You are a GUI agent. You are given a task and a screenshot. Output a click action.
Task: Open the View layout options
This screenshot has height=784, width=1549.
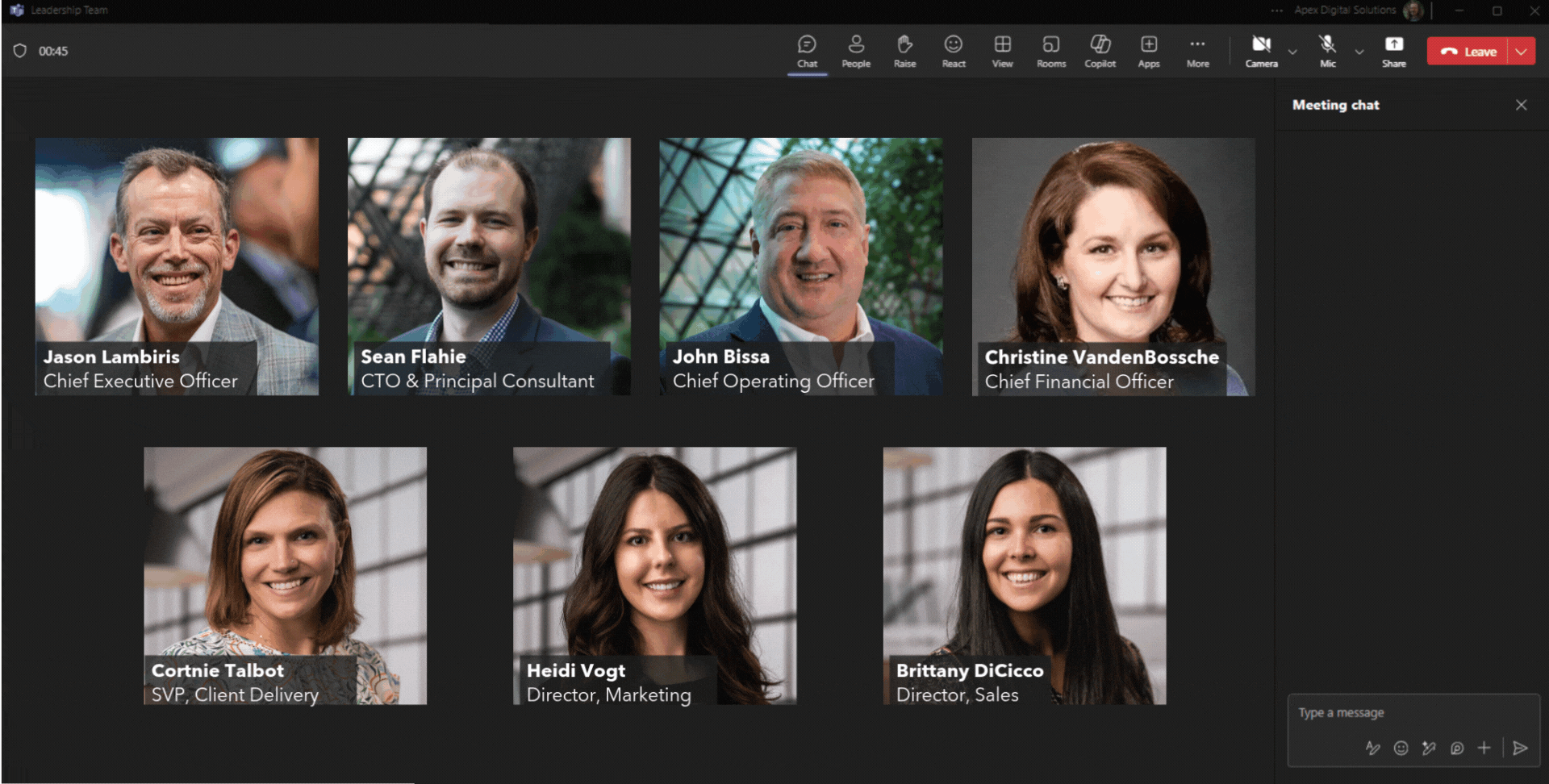[1002, 51]
